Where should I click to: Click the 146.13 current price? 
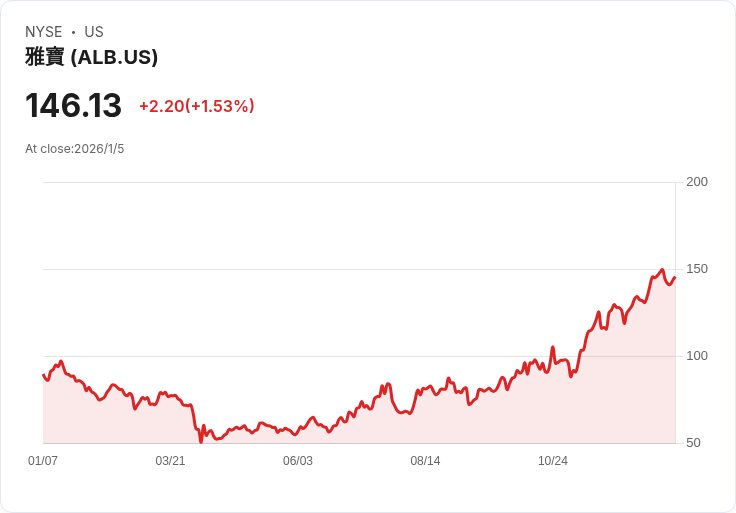(x=73, y=105)
